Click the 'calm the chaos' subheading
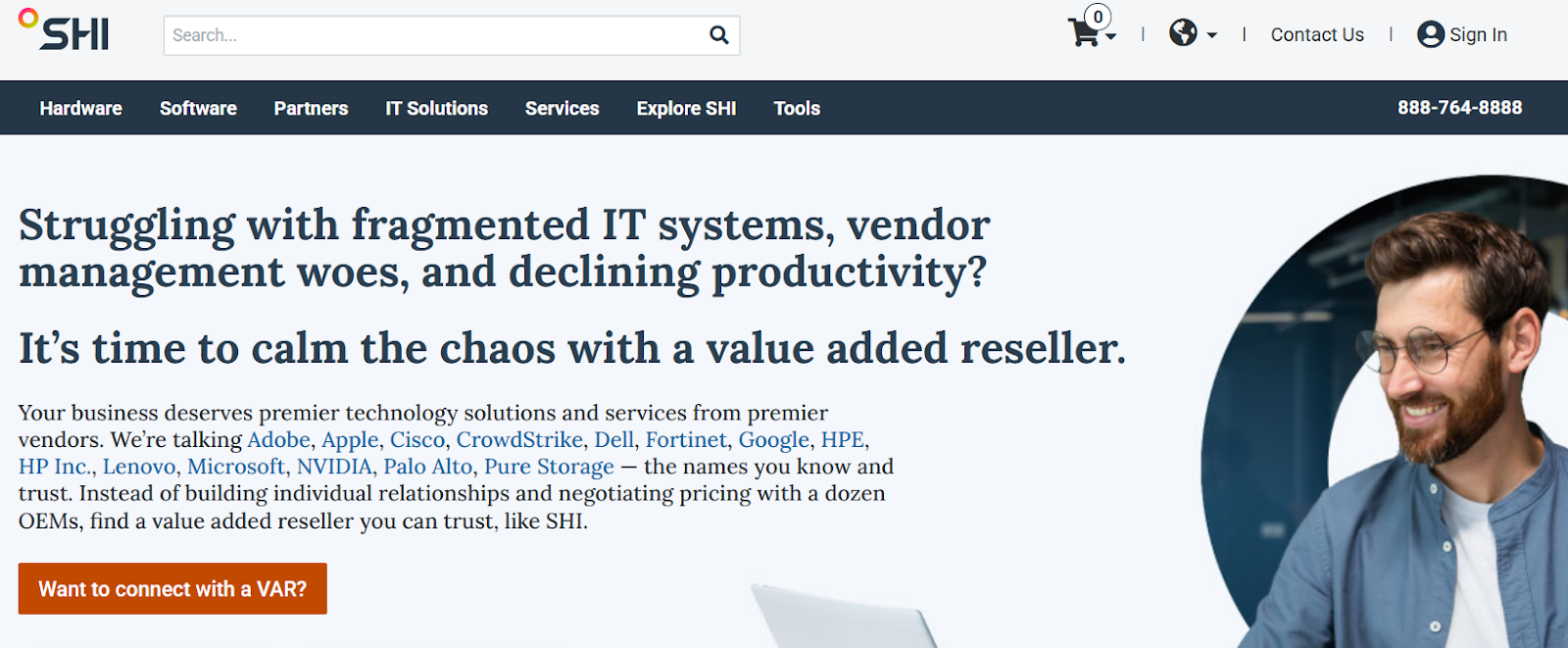1568x648 pixels. click(572, 348)
